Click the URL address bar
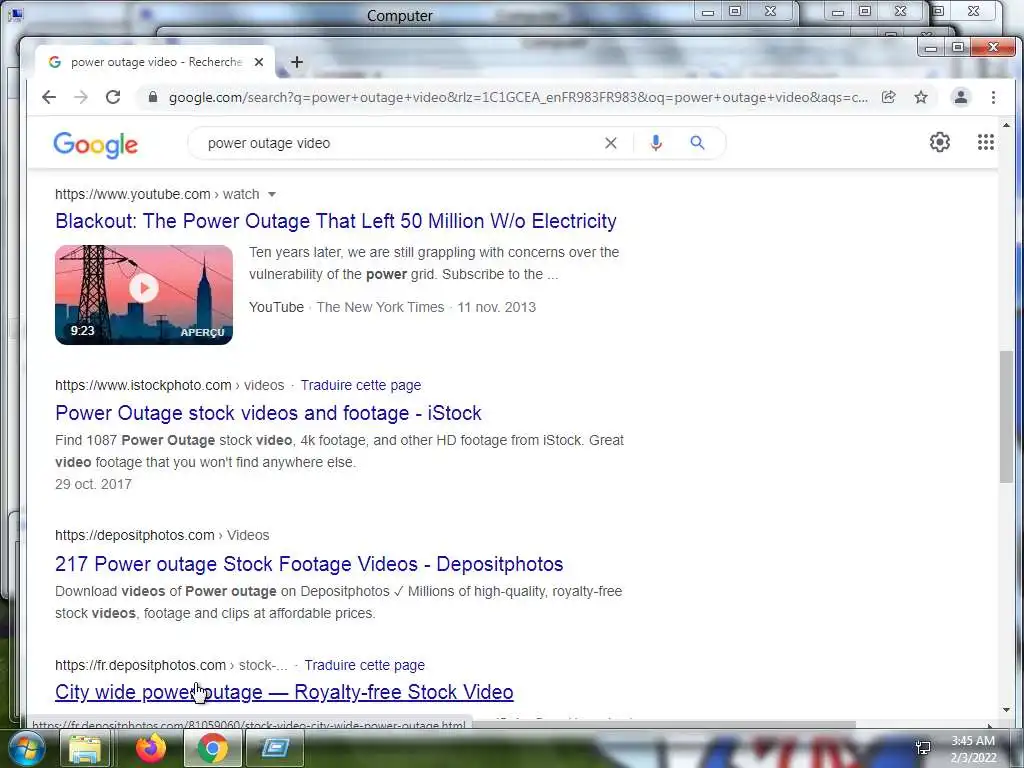This screenshot has height=768, width=1024. (x=518, y=97)
